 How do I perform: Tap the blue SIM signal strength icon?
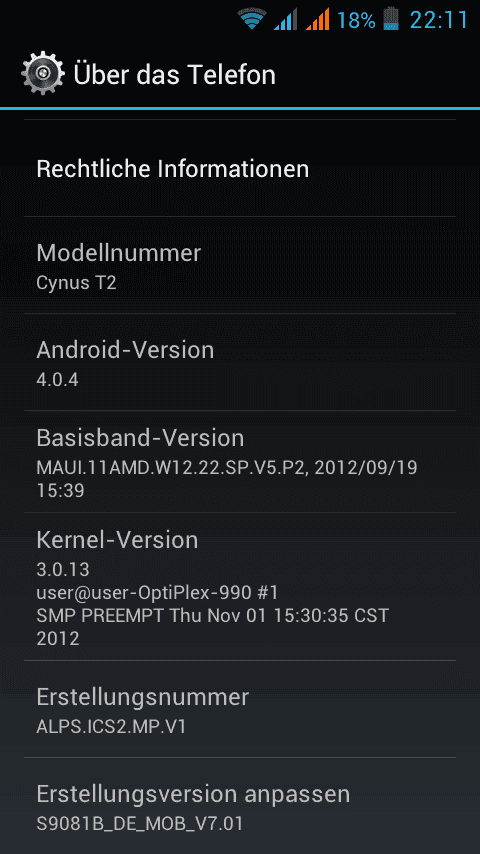coord(285,20)
